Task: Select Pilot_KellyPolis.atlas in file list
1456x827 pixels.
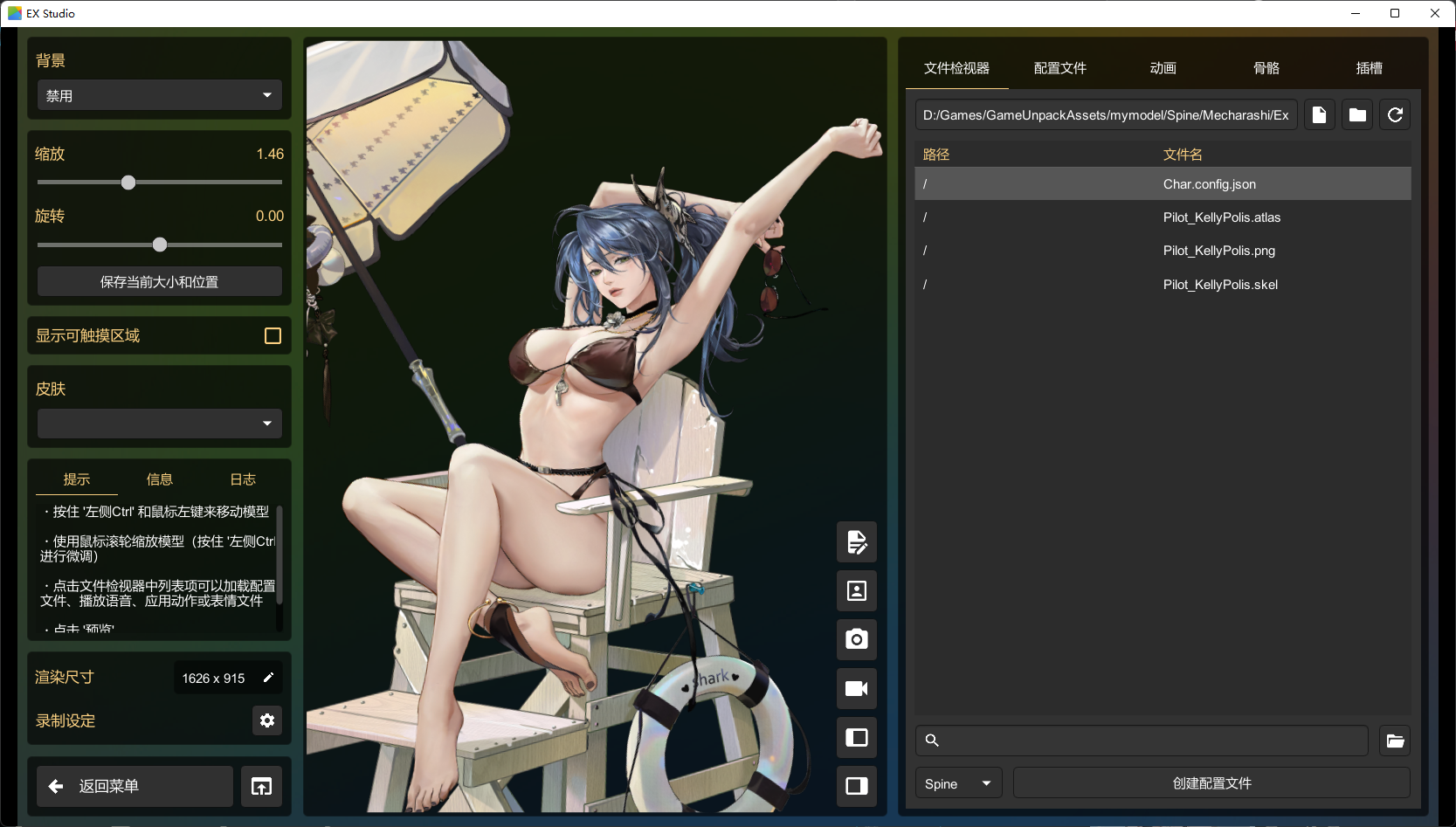Action: tap(1163, 217)
